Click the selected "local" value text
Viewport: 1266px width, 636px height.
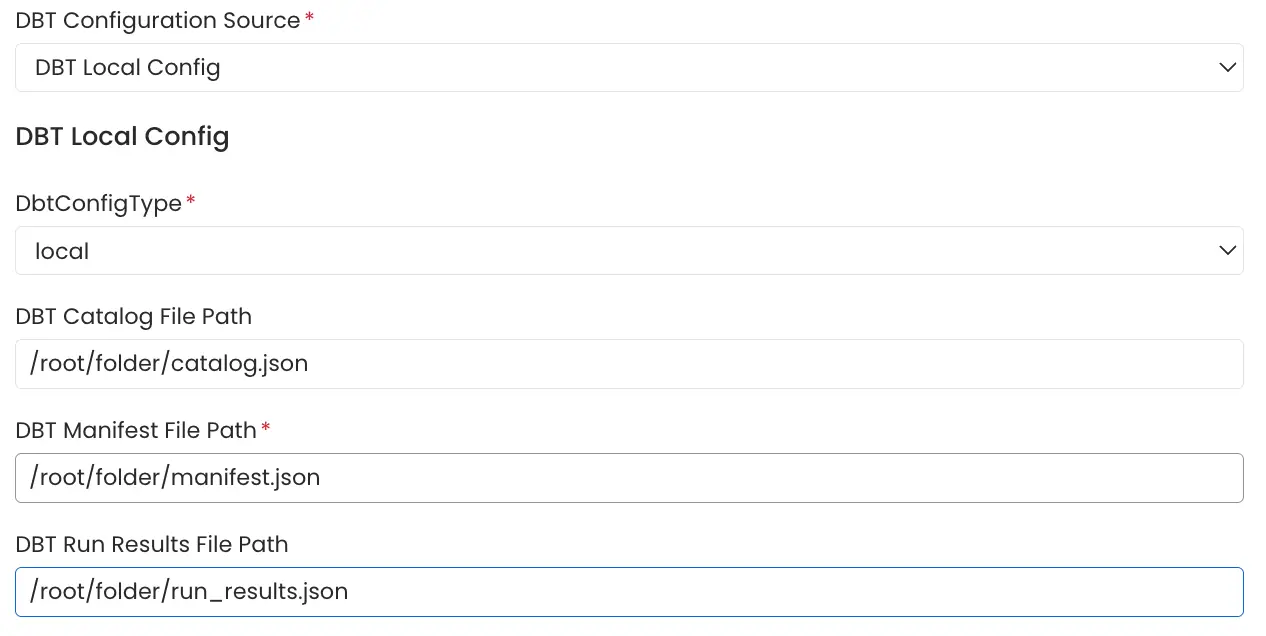pos(62,252)
